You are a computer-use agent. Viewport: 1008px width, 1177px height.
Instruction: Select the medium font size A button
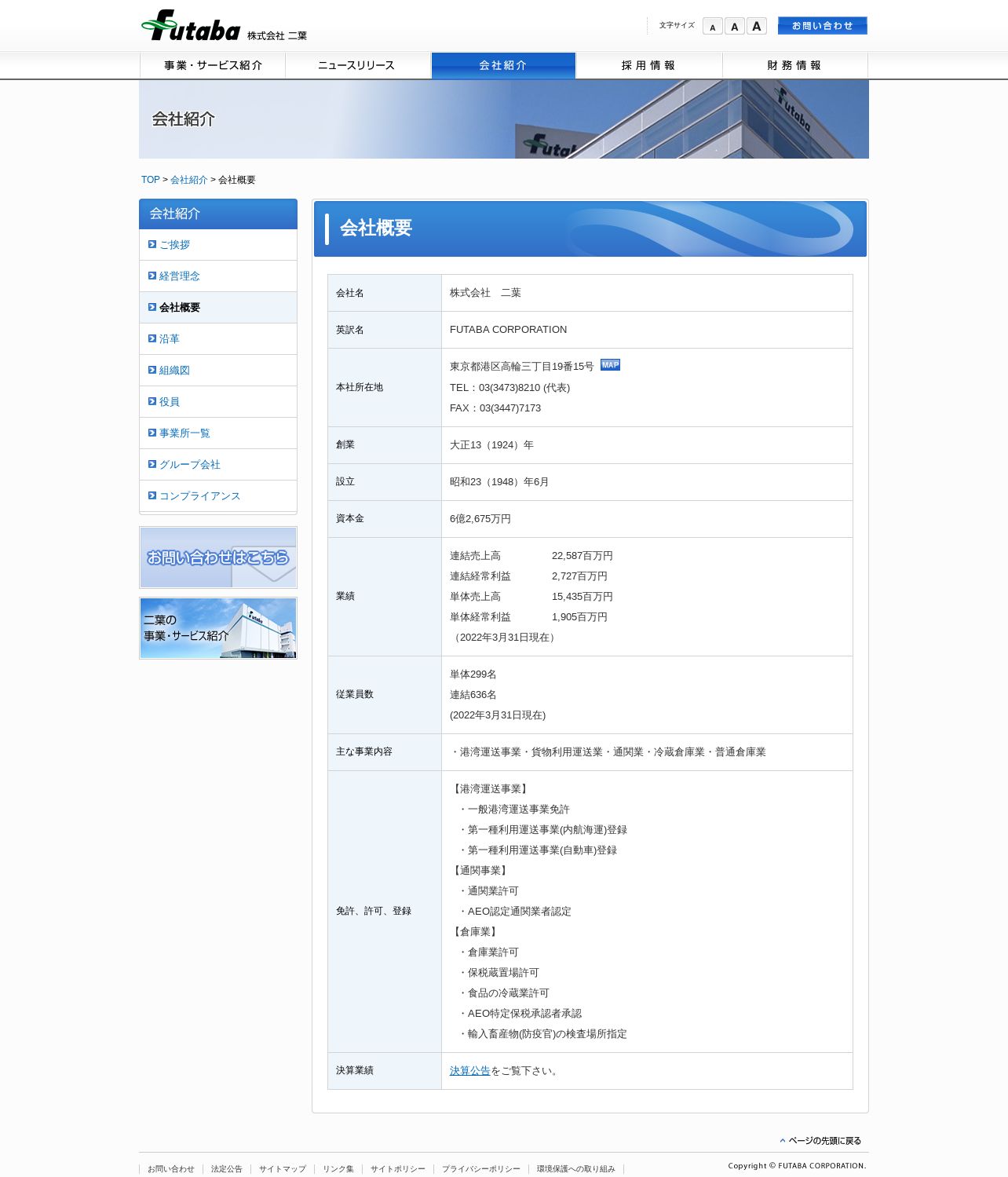[x=734, y=27]
